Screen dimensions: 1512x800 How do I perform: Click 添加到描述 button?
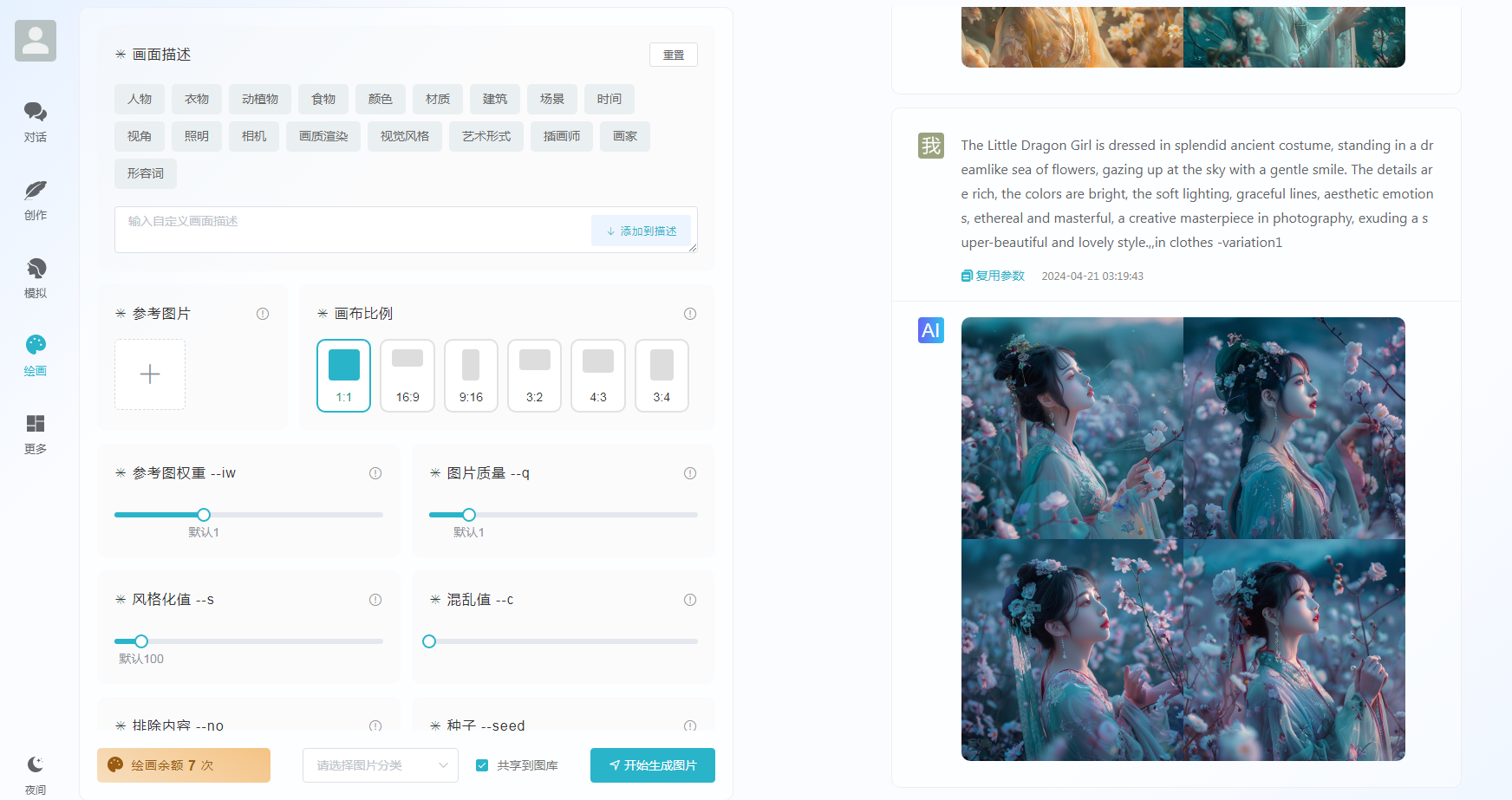coord(642,231)
